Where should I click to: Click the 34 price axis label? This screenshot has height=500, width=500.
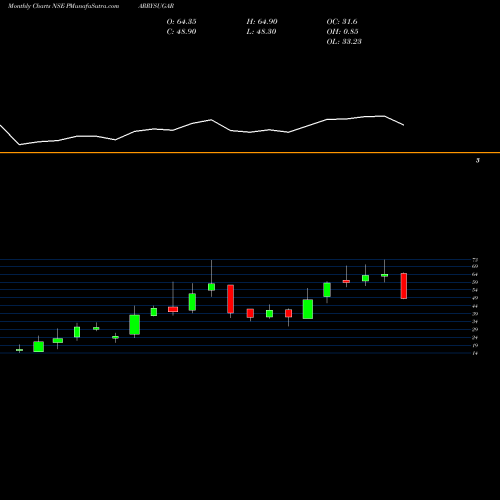(x=475, y=322)
